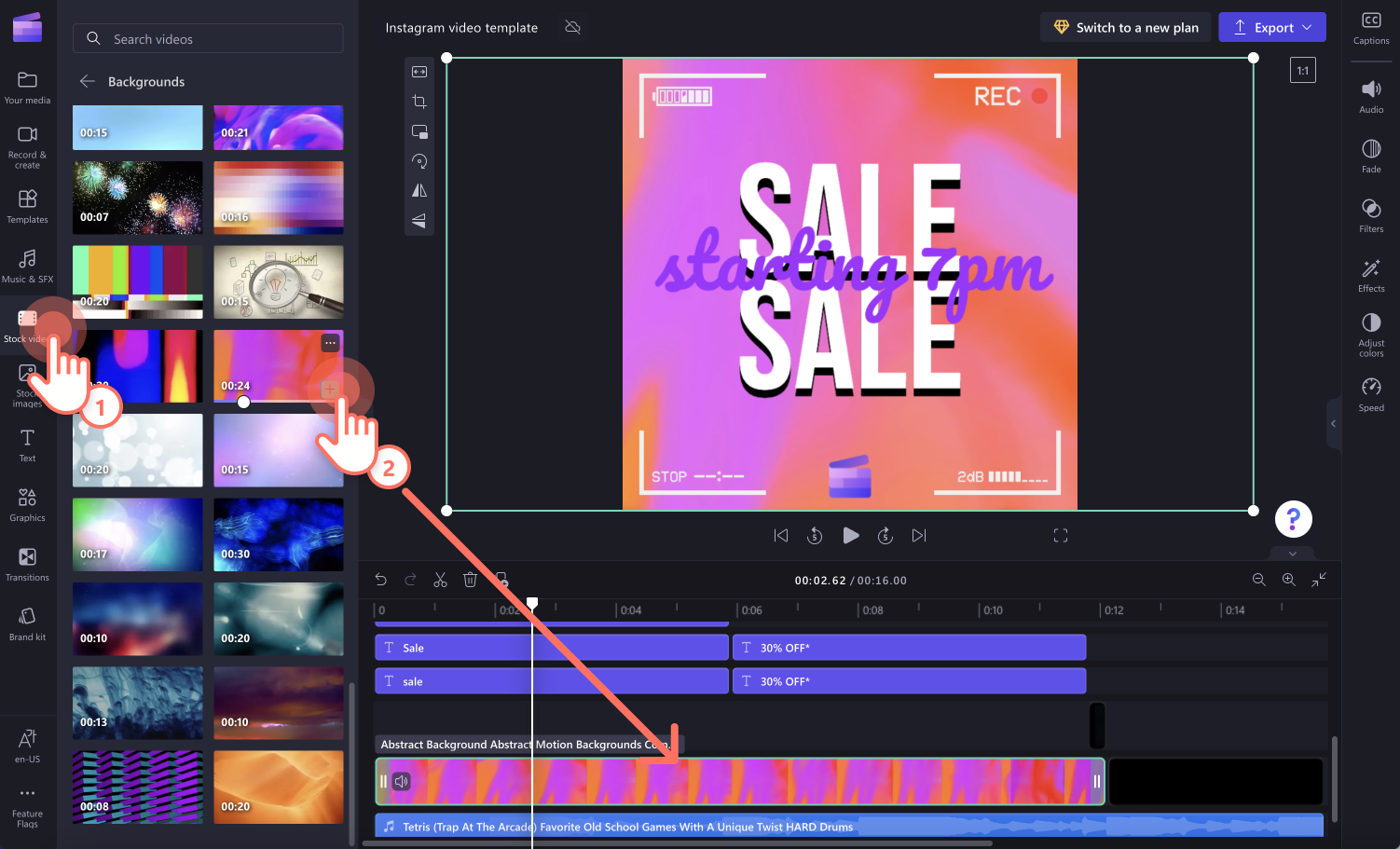Image resolution: width=1400 pixels, height=849 pixels.
Task: Open the Text panel
Action: (27, 443)
